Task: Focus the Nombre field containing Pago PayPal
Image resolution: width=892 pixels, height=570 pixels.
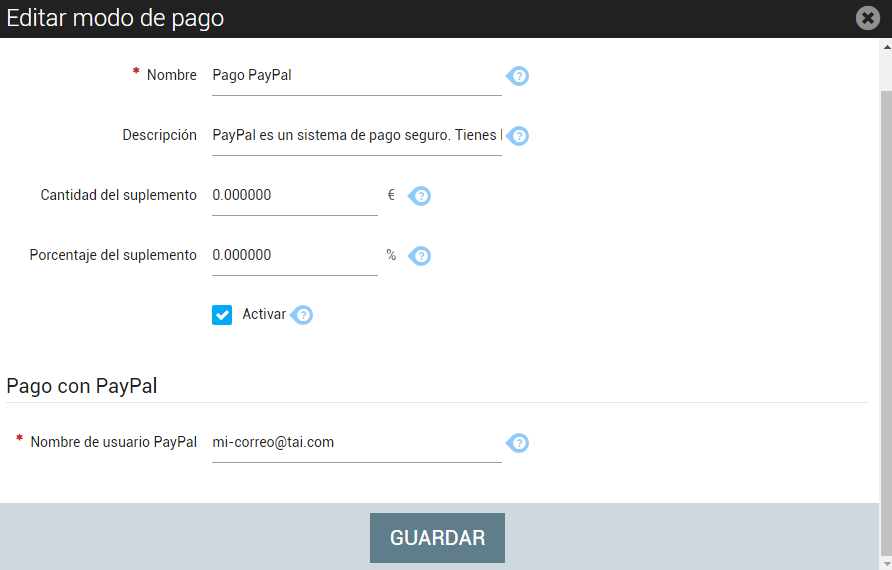Action: 357,76
